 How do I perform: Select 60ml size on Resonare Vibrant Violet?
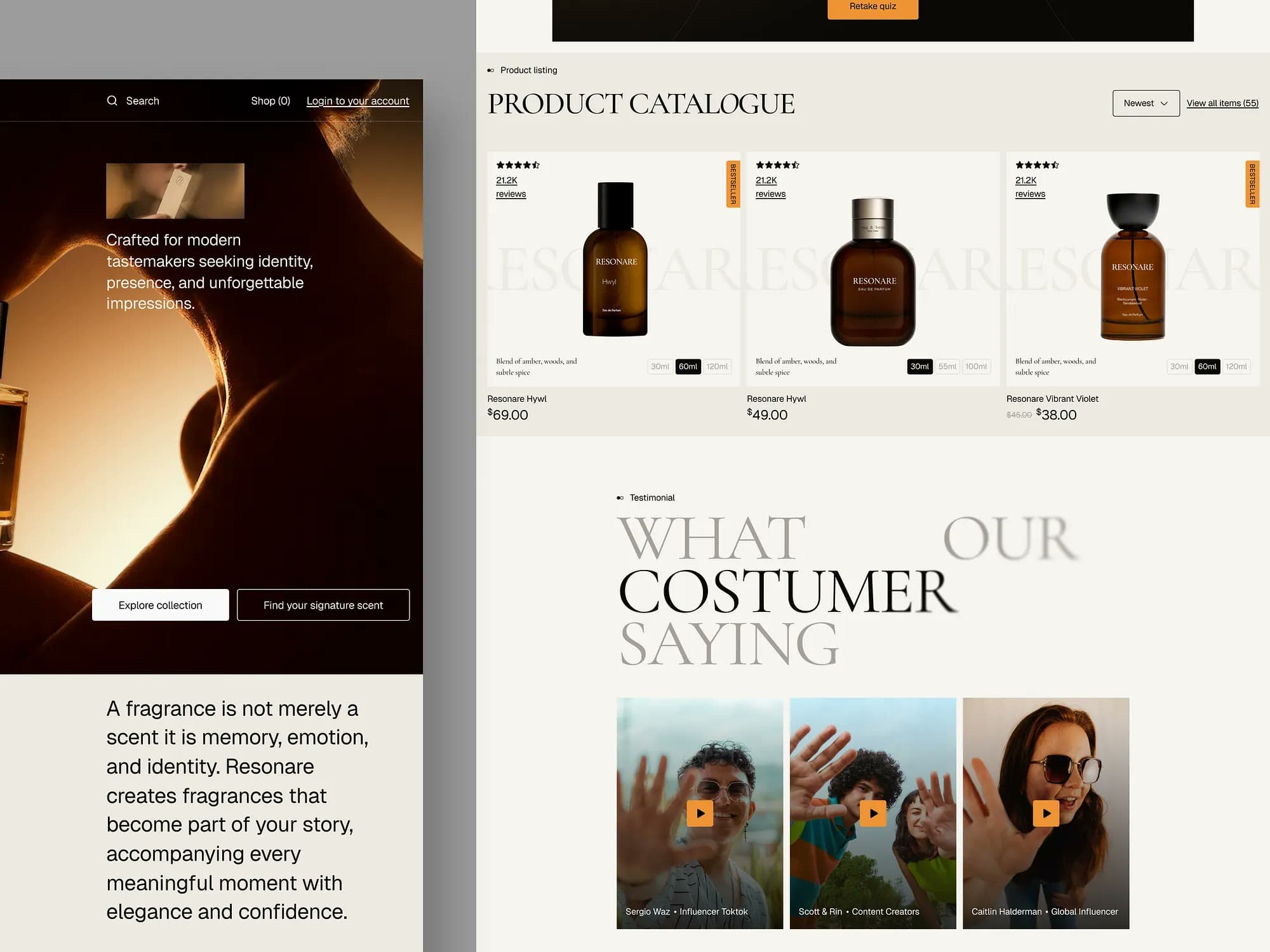coord(1207,366)
